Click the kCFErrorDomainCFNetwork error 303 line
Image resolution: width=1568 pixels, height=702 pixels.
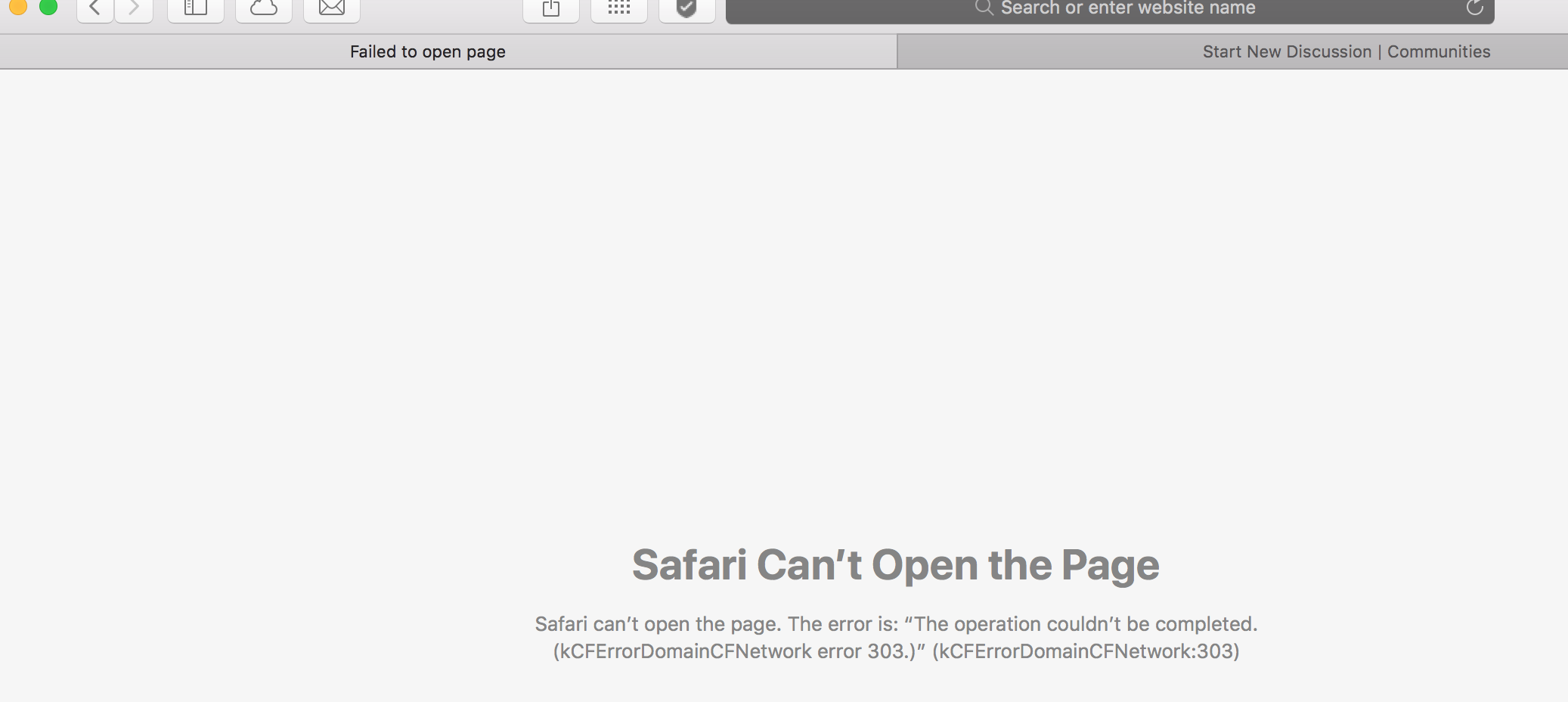897,651
